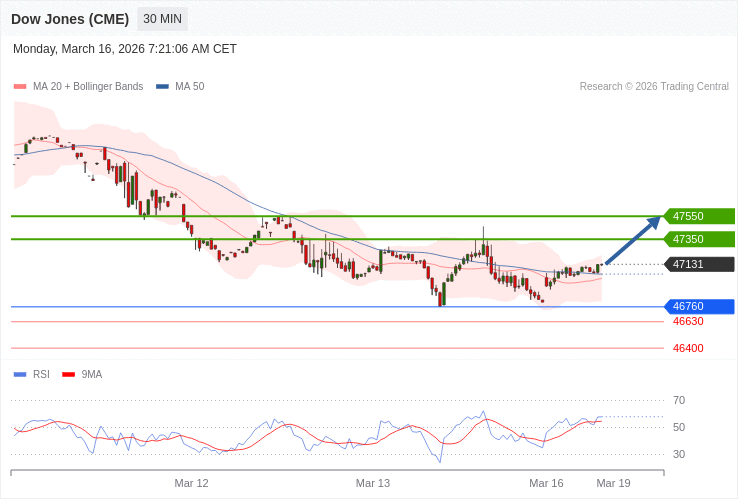Click the 30 MIN timeframe badge
738x500 pixels.
[x=162, y=19]
